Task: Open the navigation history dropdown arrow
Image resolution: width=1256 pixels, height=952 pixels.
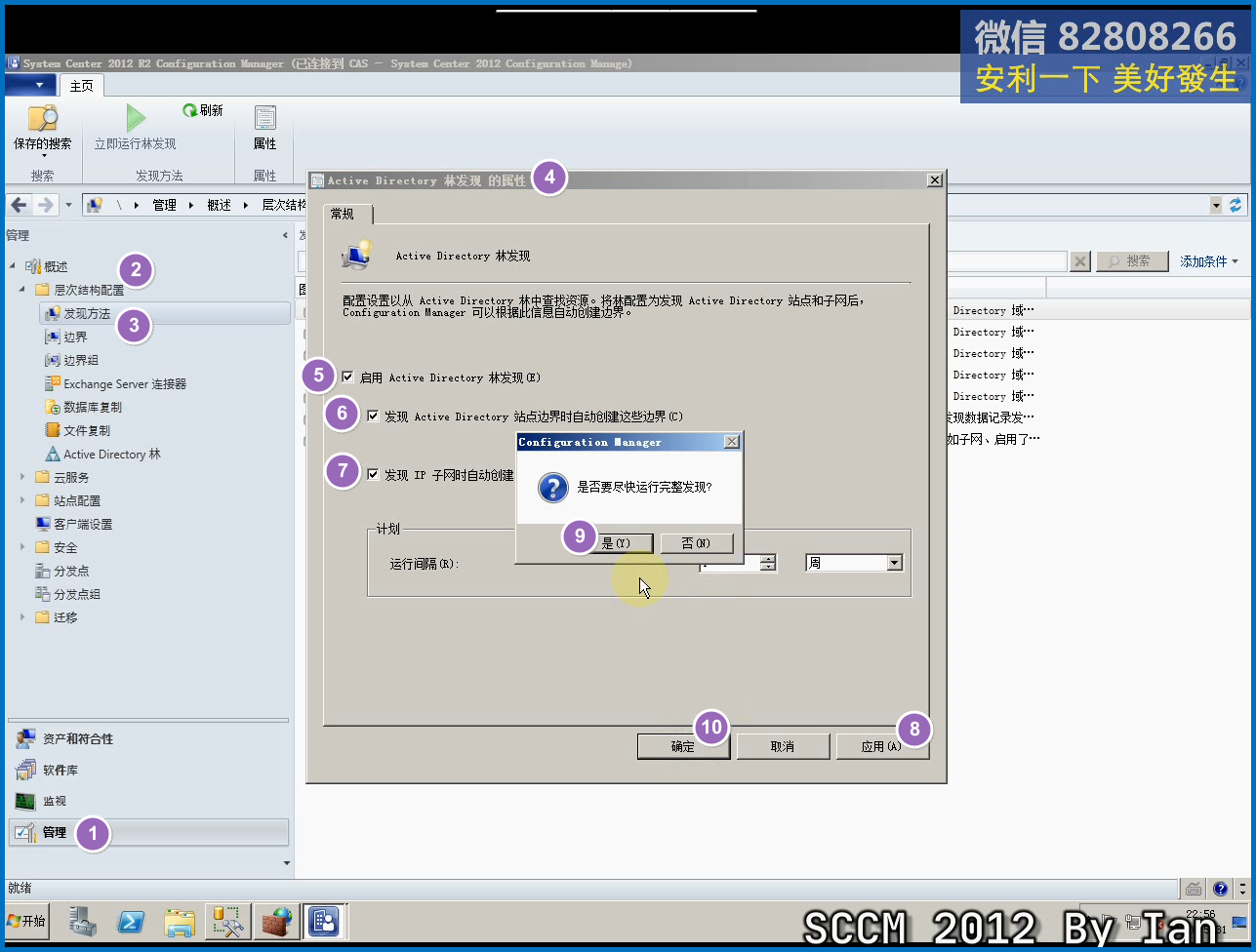Action: [68, 205]
